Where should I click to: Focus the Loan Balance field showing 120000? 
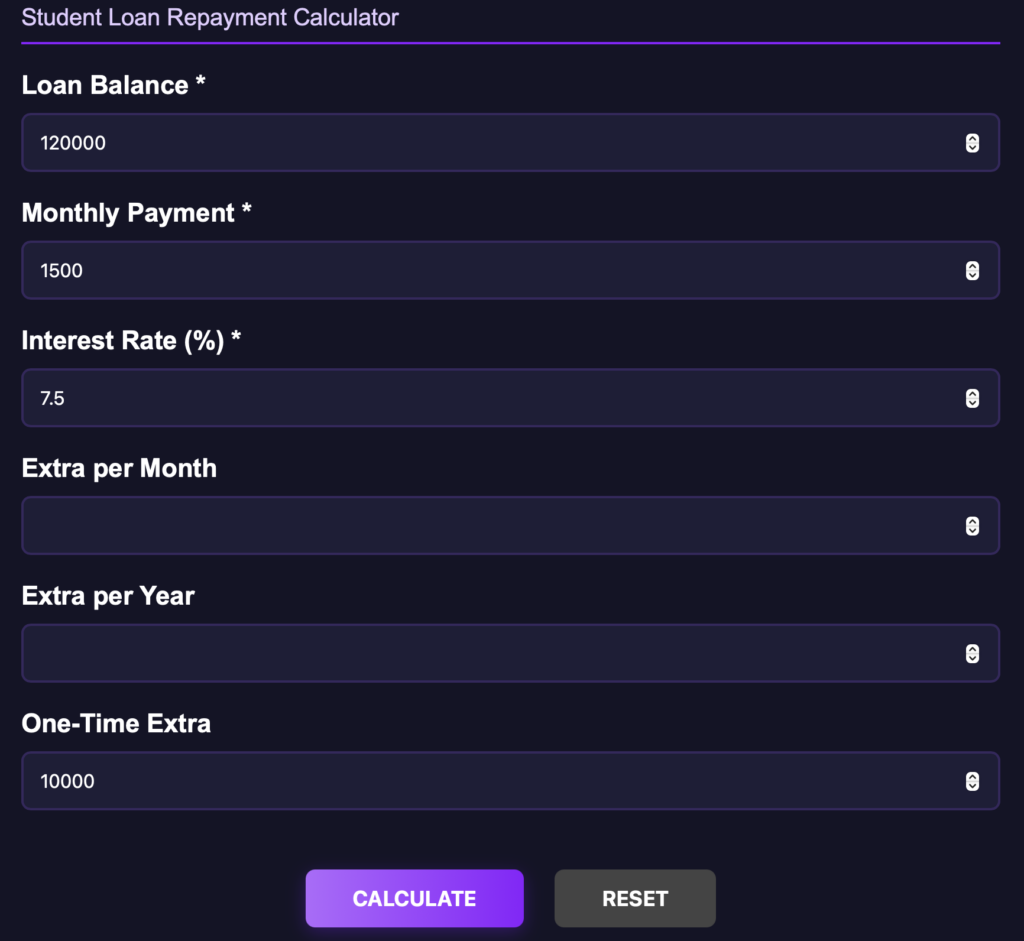tap(490, 143)
